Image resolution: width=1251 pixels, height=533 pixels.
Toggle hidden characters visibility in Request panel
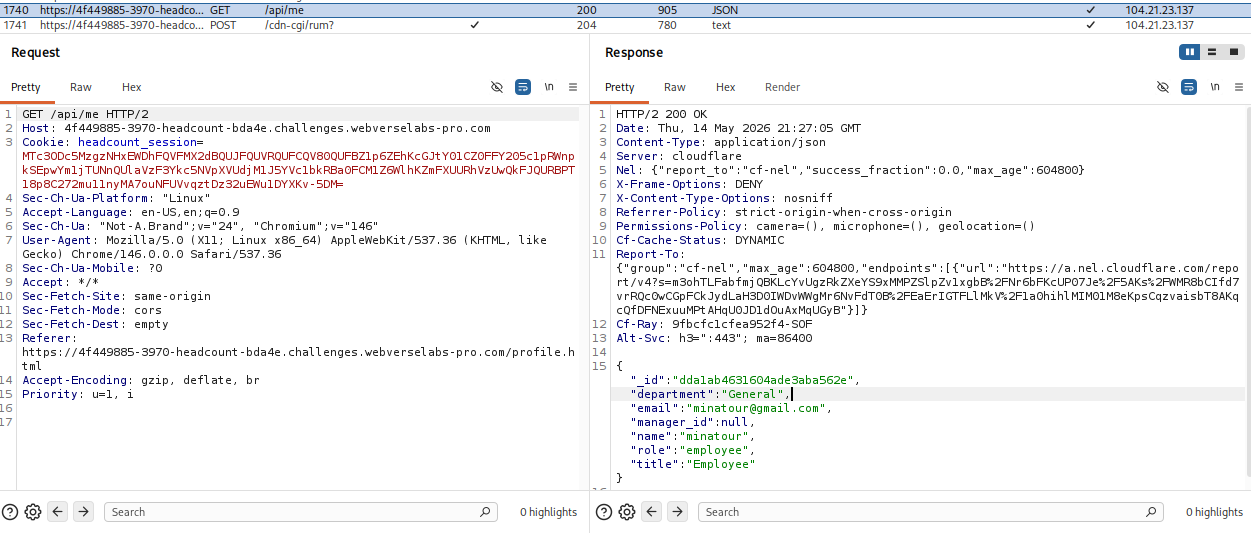click(497, 87)
